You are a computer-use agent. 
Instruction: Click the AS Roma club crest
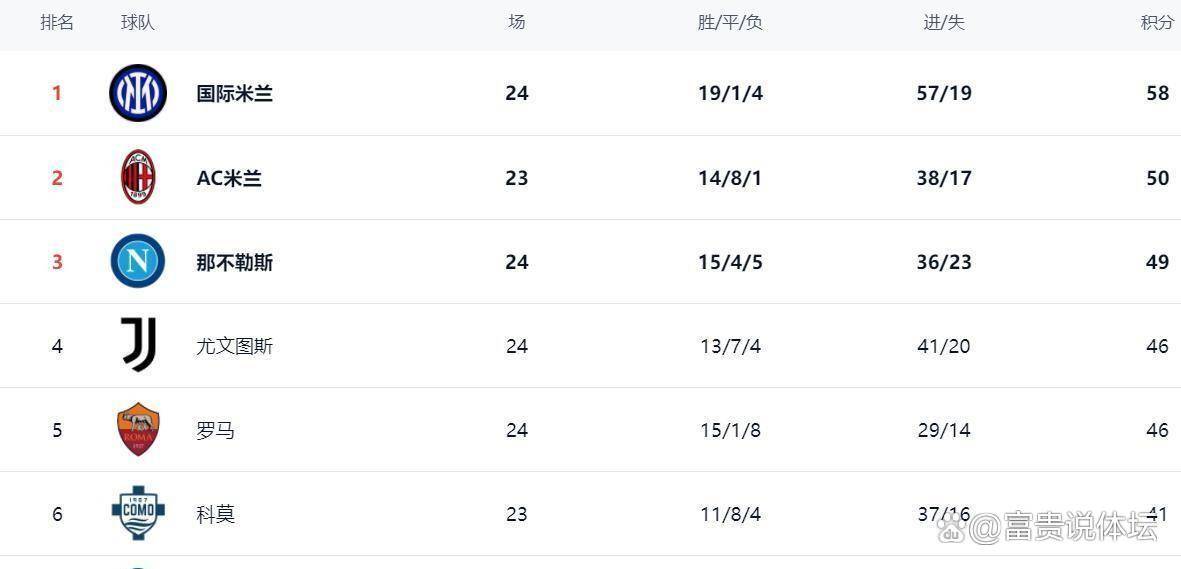click(138, 430)
